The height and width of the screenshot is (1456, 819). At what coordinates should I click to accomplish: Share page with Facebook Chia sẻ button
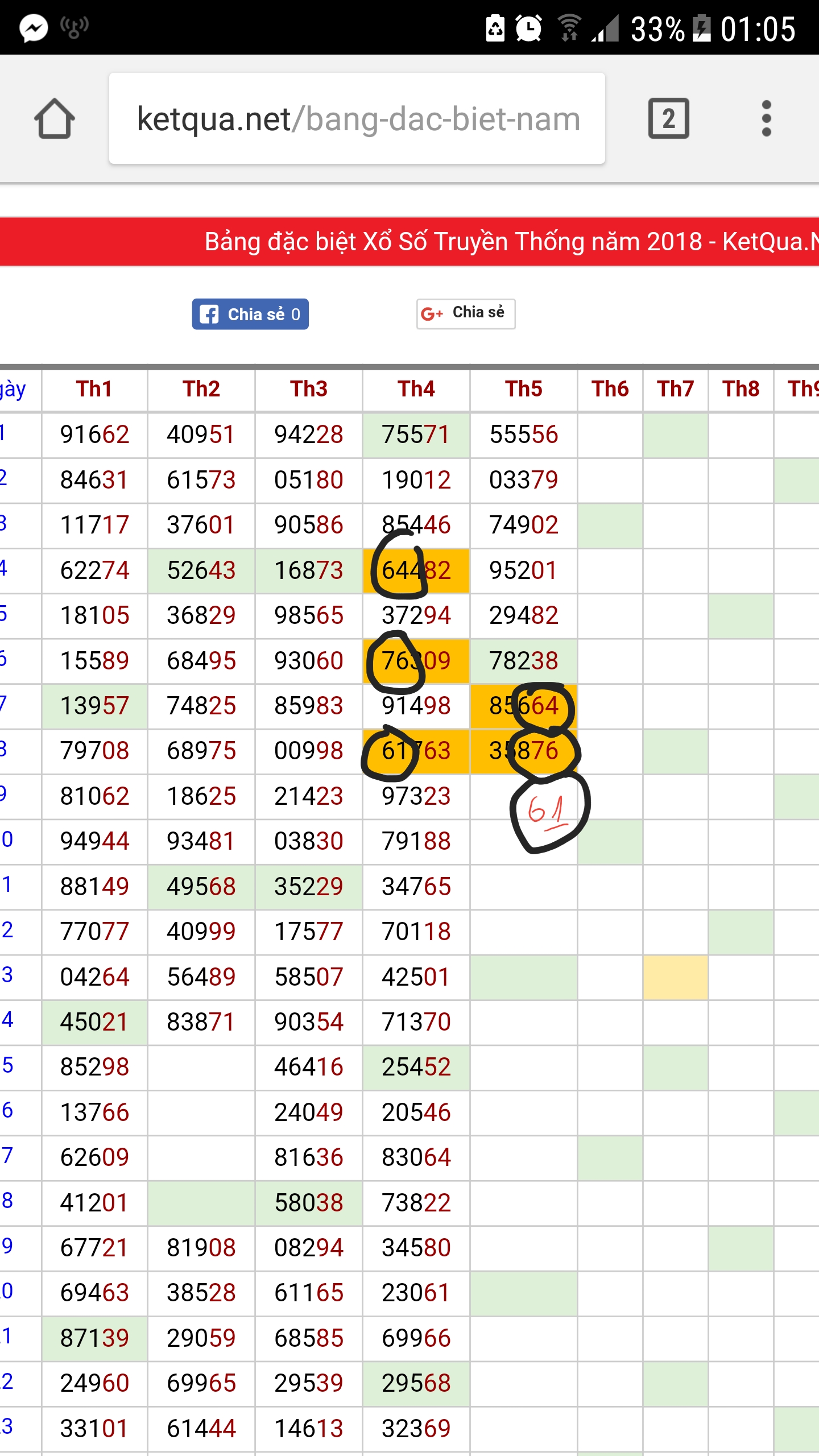click(x=250, y=314)
